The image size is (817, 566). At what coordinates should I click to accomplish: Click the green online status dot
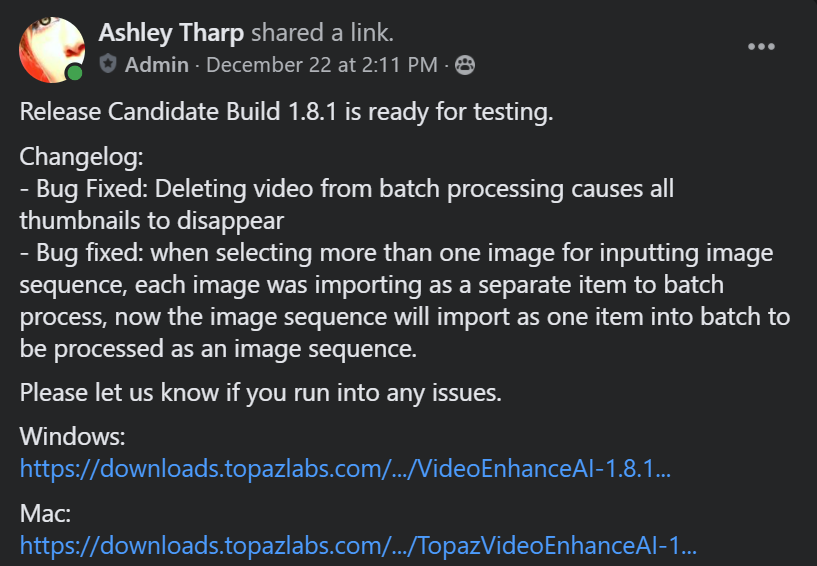[x=75, y=73]
